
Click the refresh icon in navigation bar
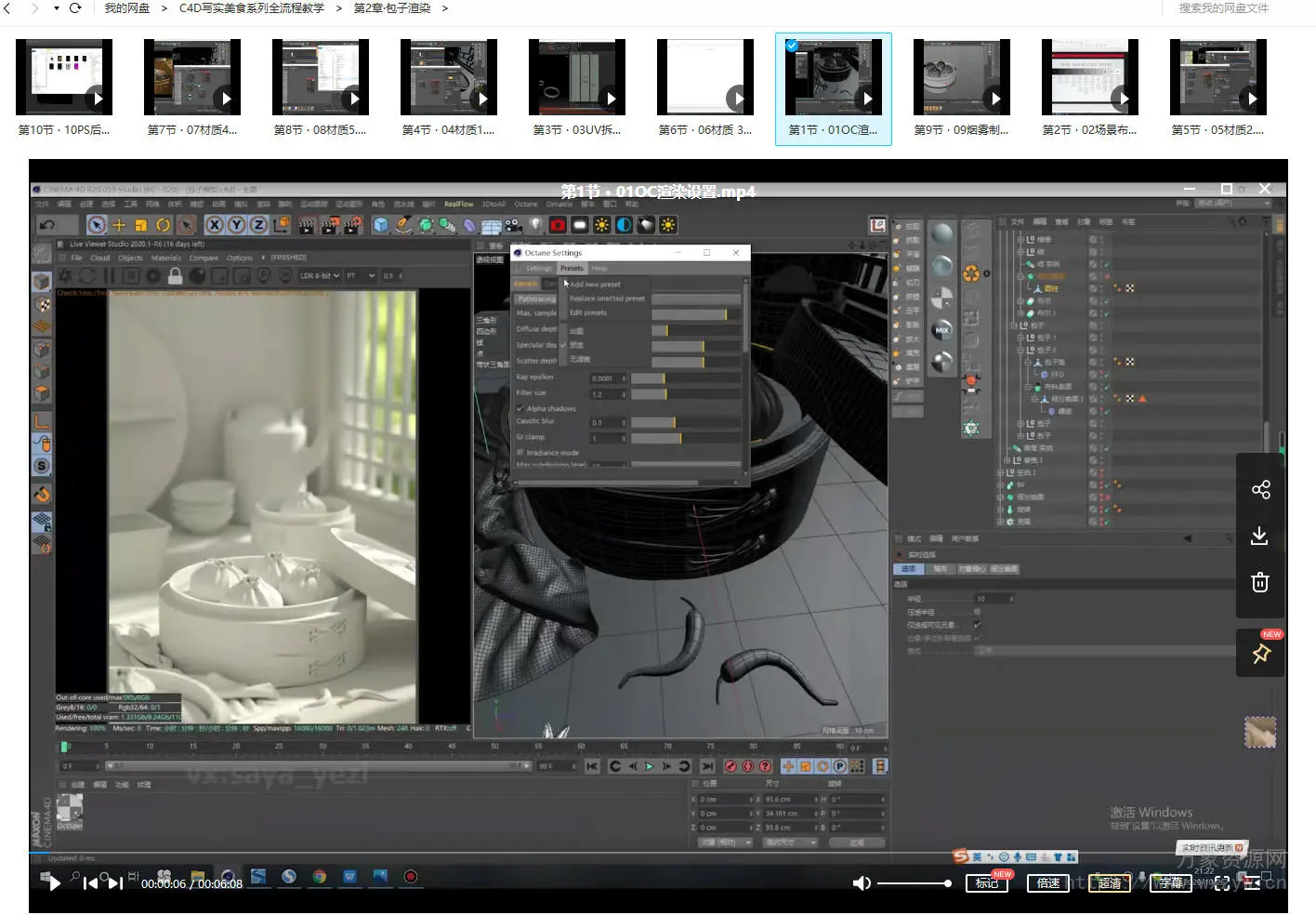pyautogui.click(x=75, y=8)
